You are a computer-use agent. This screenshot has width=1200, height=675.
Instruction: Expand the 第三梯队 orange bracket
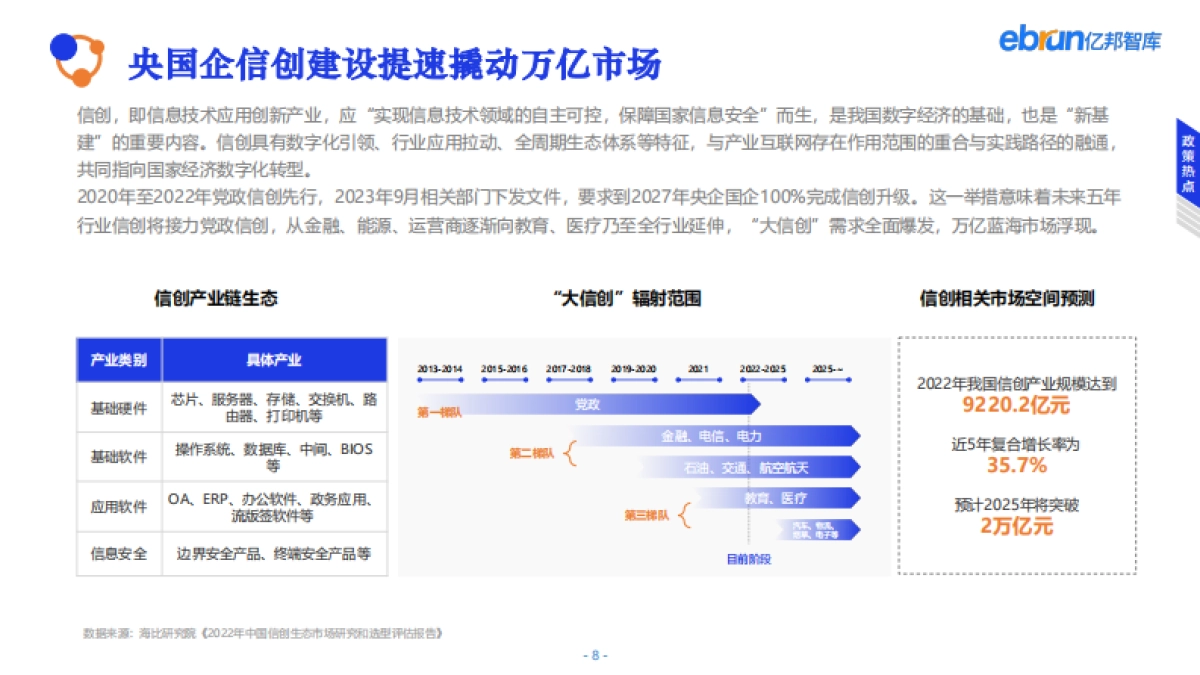[x=686, y=514]
